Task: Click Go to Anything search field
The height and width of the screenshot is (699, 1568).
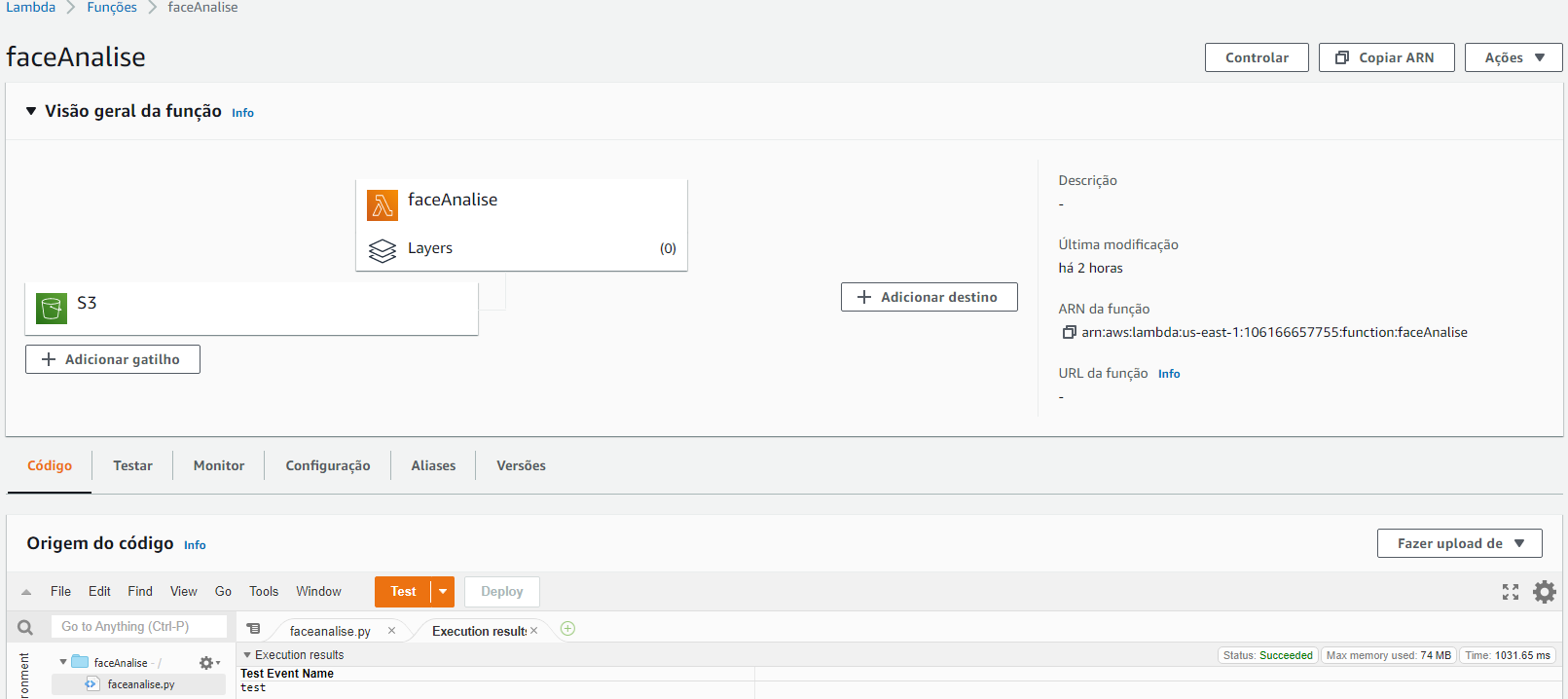Action: click(139, 627)
